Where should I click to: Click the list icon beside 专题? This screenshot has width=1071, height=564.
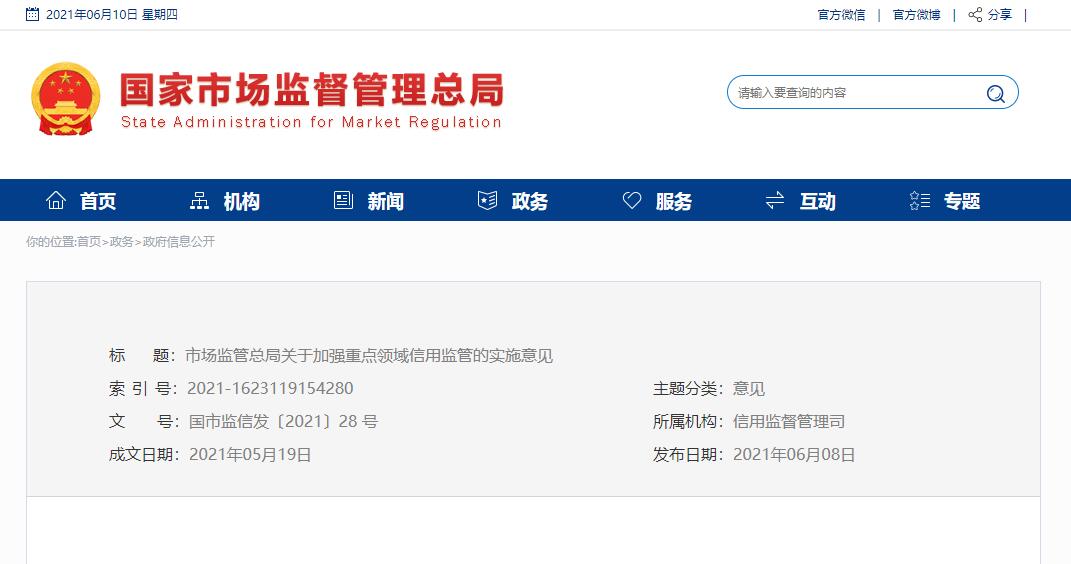click(919, 200)
